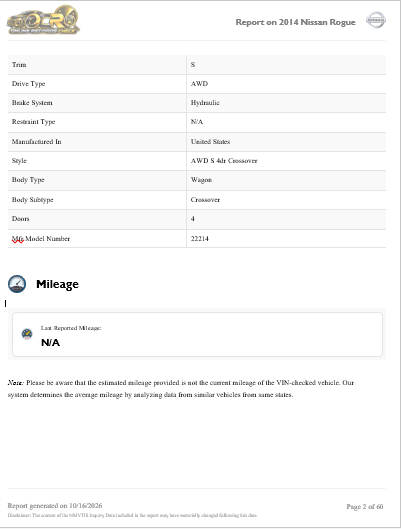Click the Body Subtype 'Crossover' value
The height and width of the screenshot is (529, 401).
(x=205, y=200)
